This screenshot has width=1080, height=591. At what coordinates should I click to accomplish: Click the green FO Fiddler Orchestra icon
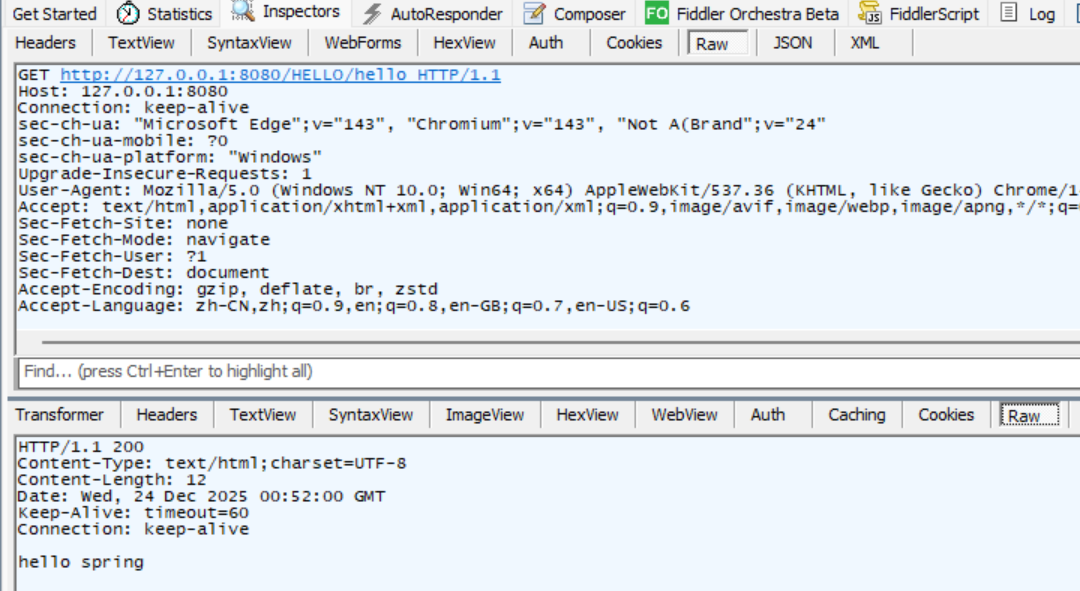[657, 13]
